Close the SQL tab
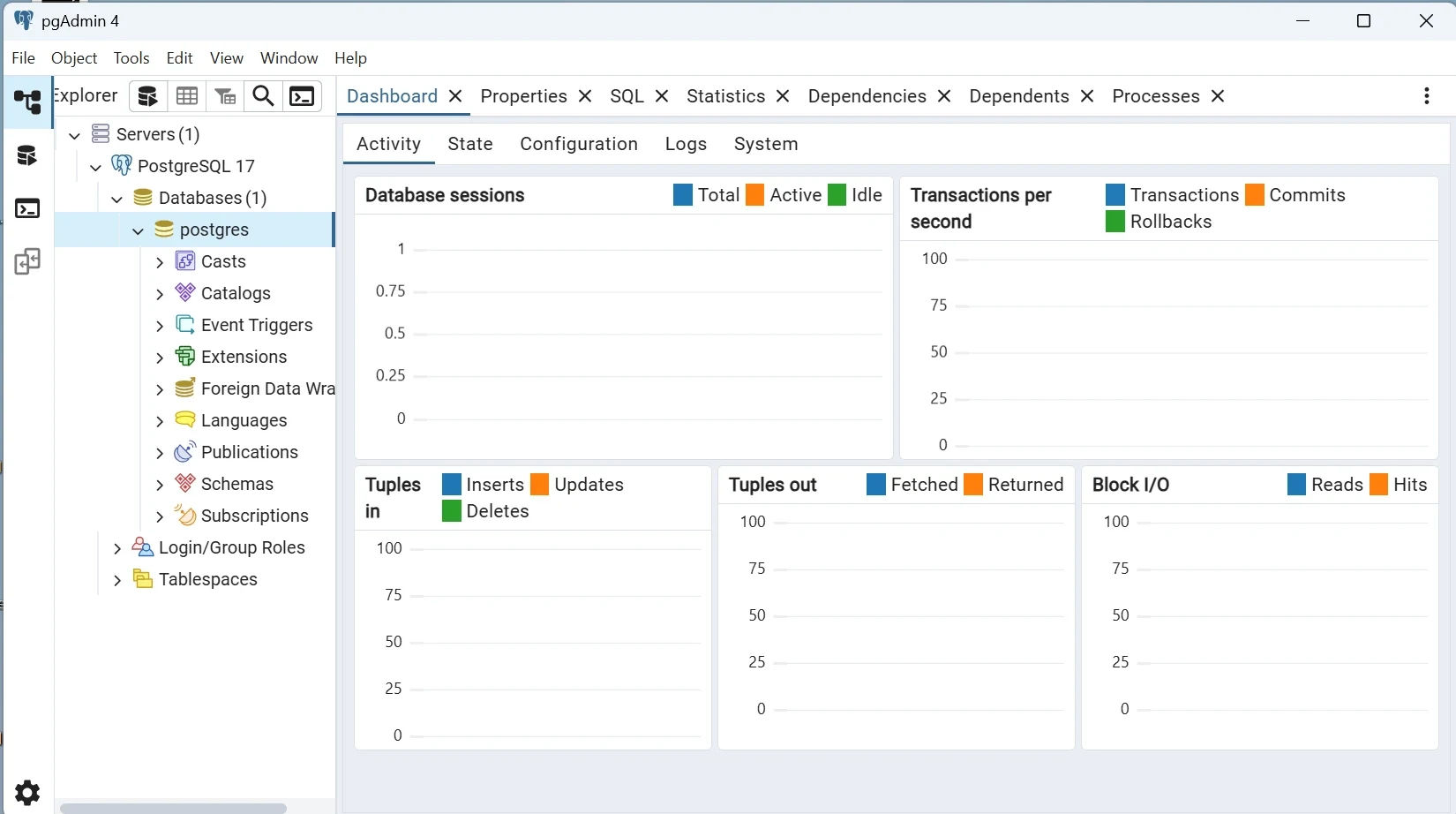The width and height of the screenshot is (1456, 814). tap(662, 96)
